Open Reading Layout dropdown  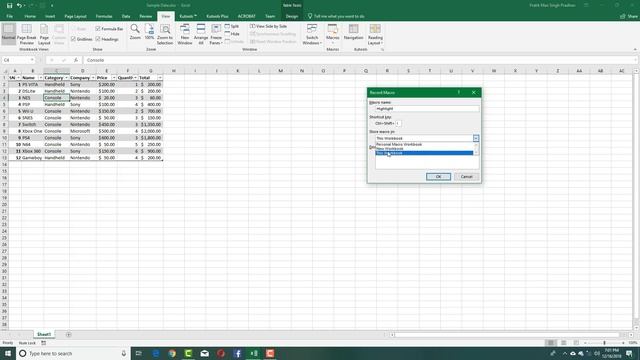375,34
